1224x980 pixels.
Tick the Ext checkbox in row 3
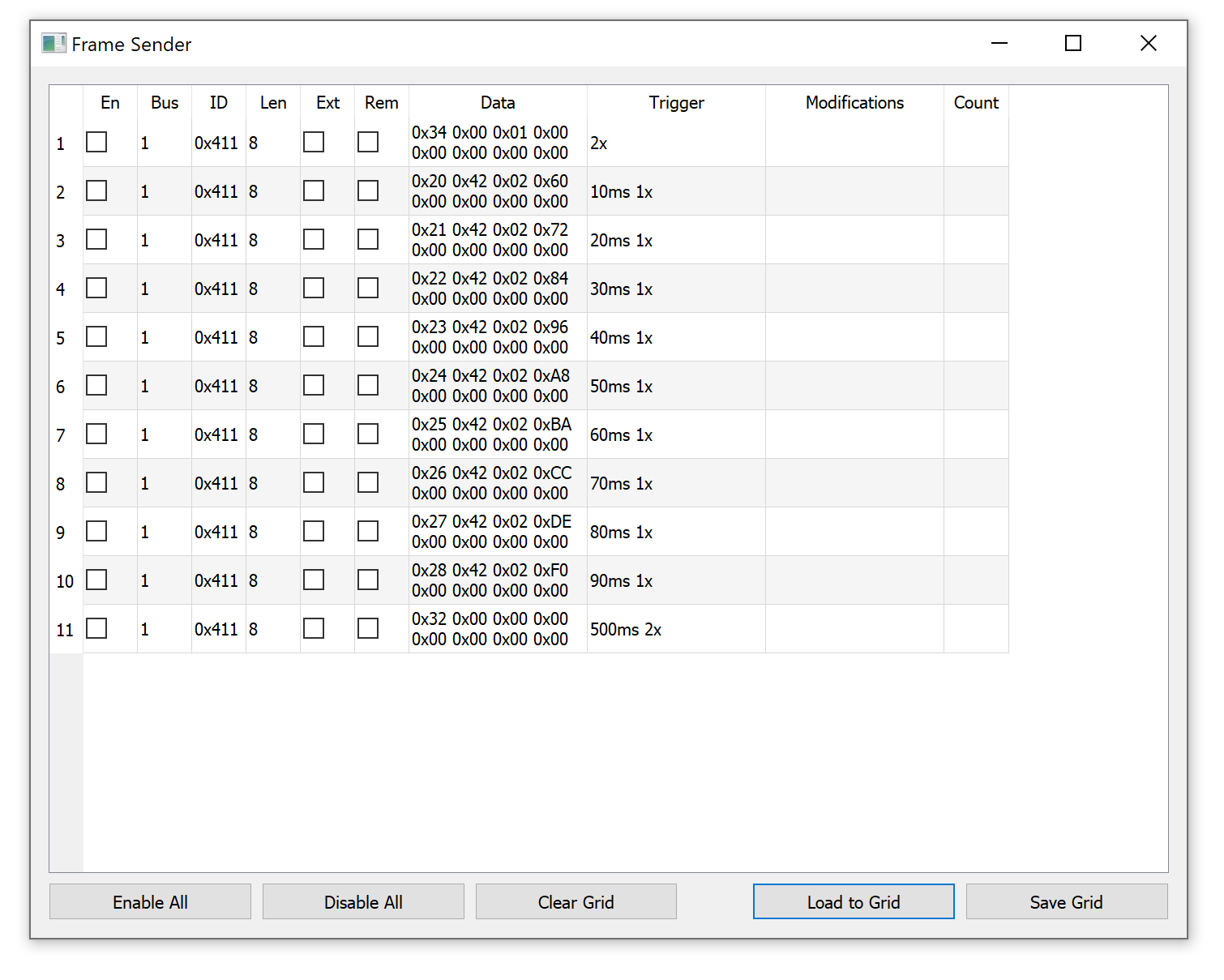pos(314,240)
